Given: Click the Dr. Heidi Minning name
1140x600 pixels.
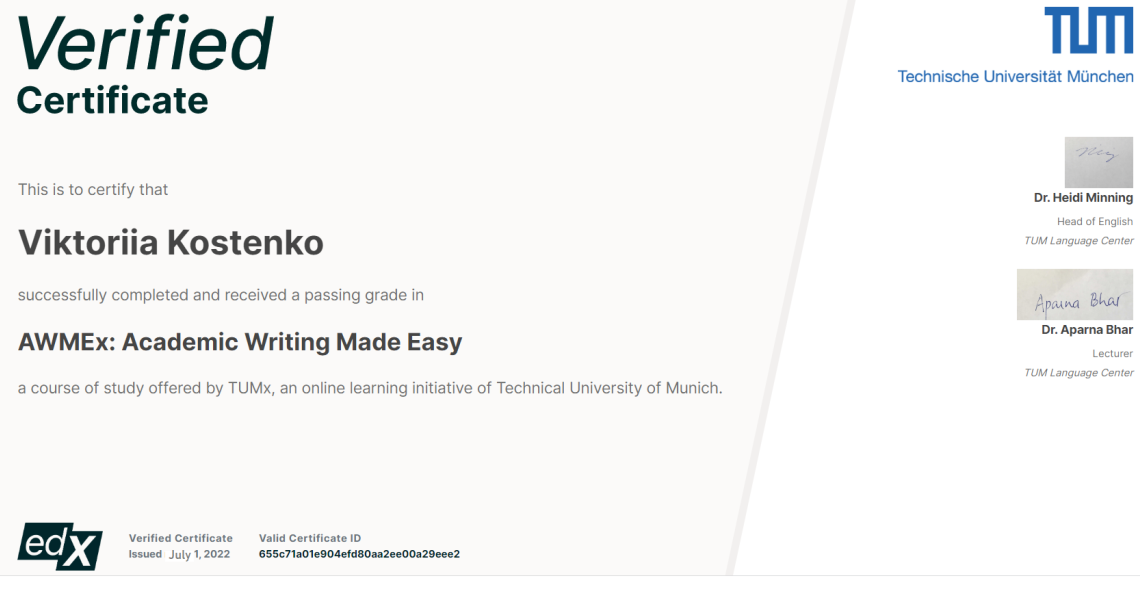Looking at the screenshot, I should (1083, 198).
